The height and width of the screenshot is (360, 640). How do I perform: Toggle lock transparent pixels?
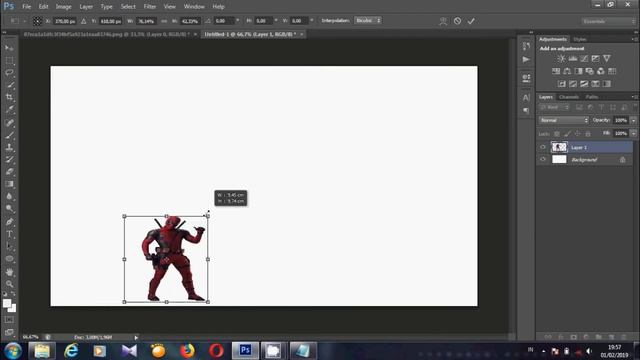(557, 133)
